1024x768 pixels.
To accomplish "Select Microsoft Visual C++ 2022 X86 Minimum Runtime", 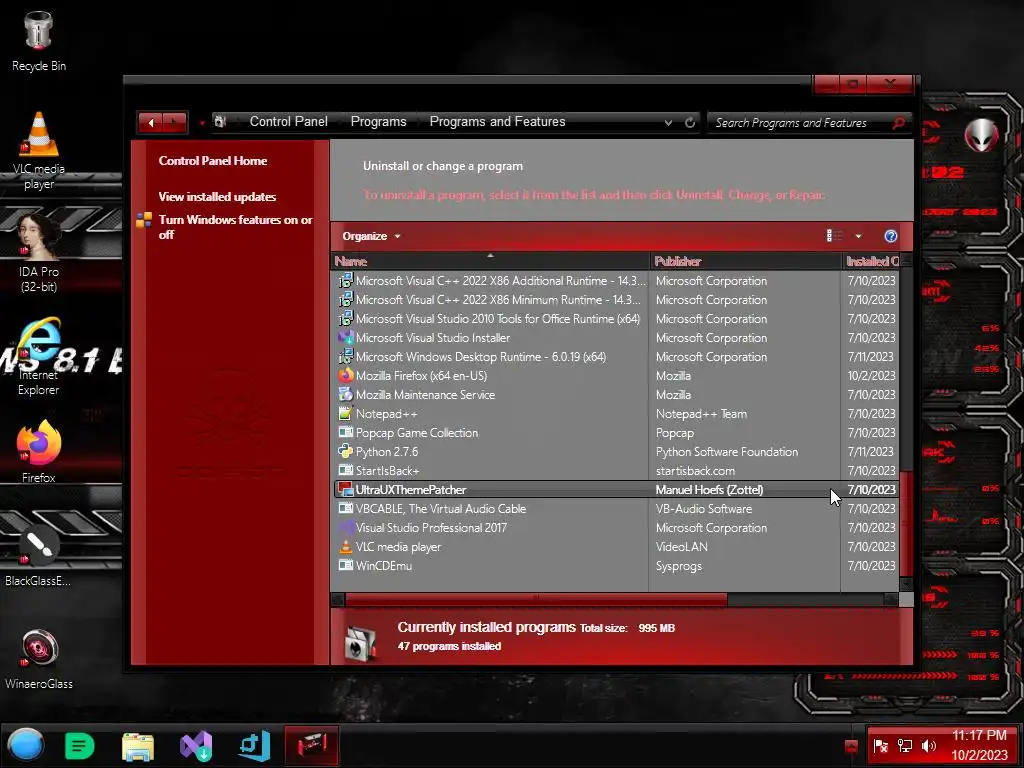I will (616, 300).
